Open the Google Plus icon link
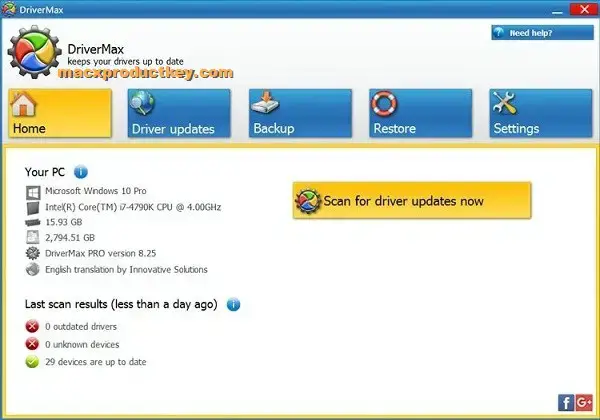 point(584,403)
